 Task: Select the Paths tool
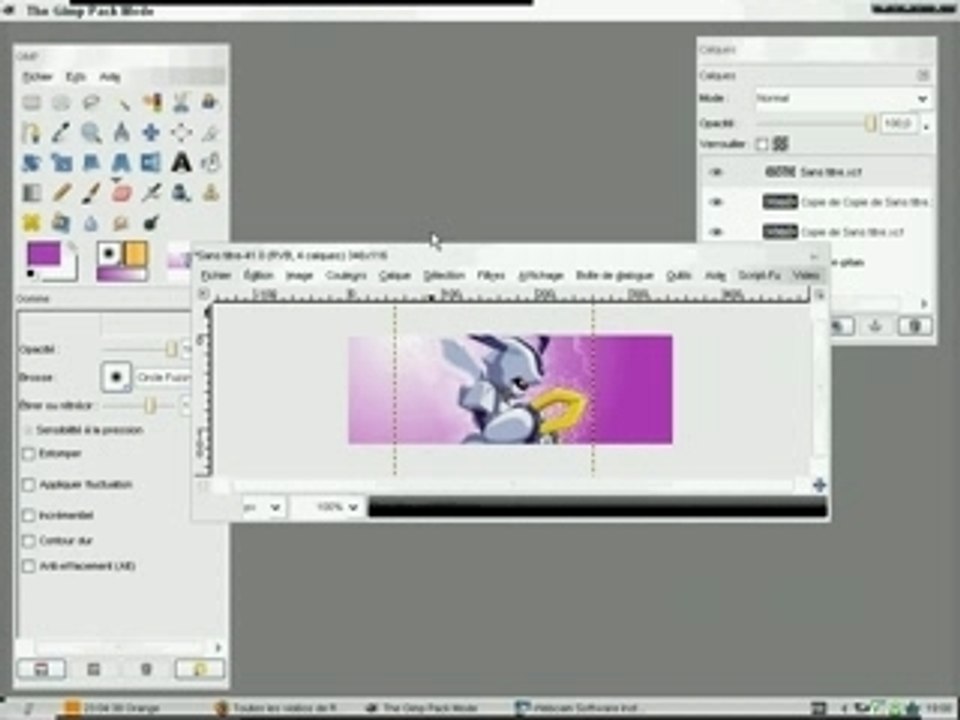(x=31, y=132)
